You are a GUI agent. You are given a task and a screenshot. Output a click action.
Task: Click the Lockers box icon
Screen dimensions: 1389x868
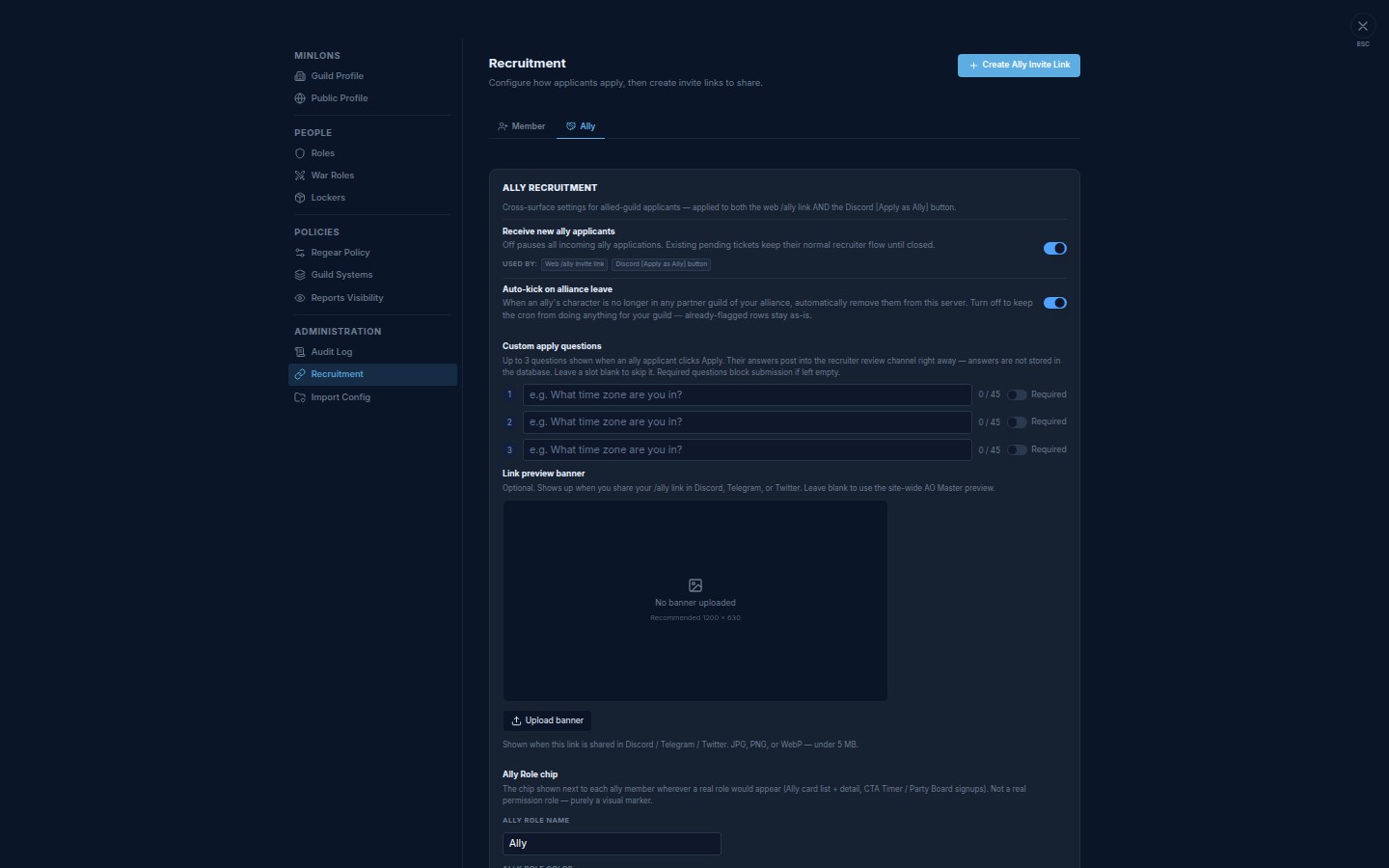[300, 198]
